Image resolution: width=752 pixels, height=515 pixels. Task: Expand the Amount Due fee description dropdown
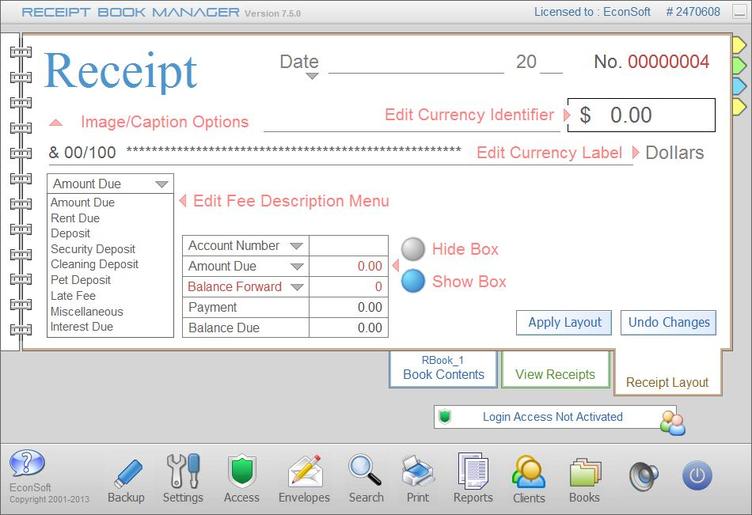click(x=161, y=184)
